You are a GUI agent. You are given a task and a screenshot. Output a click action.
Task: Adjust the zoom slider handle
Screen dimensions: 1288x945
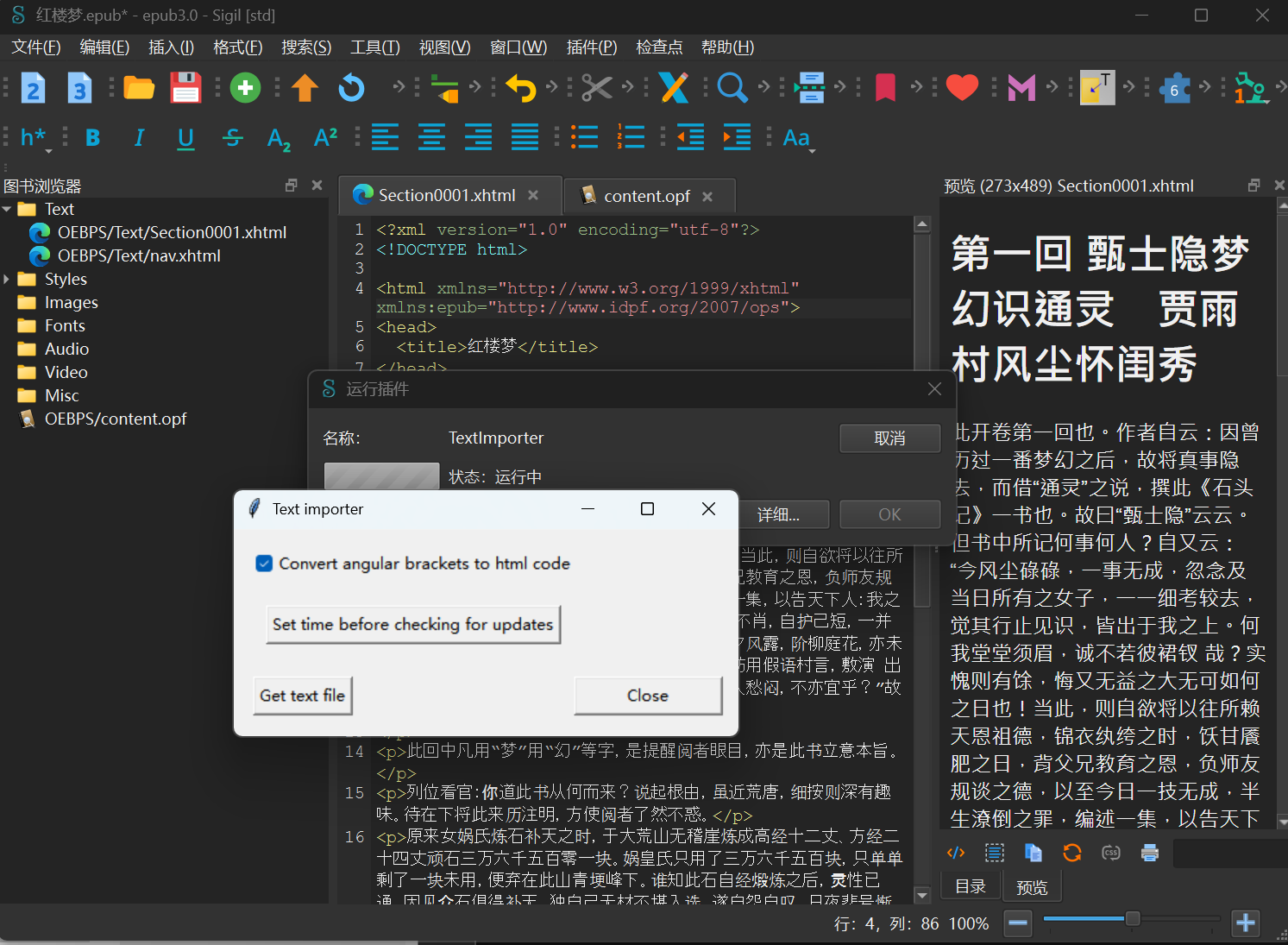[x=1133, y=919]
